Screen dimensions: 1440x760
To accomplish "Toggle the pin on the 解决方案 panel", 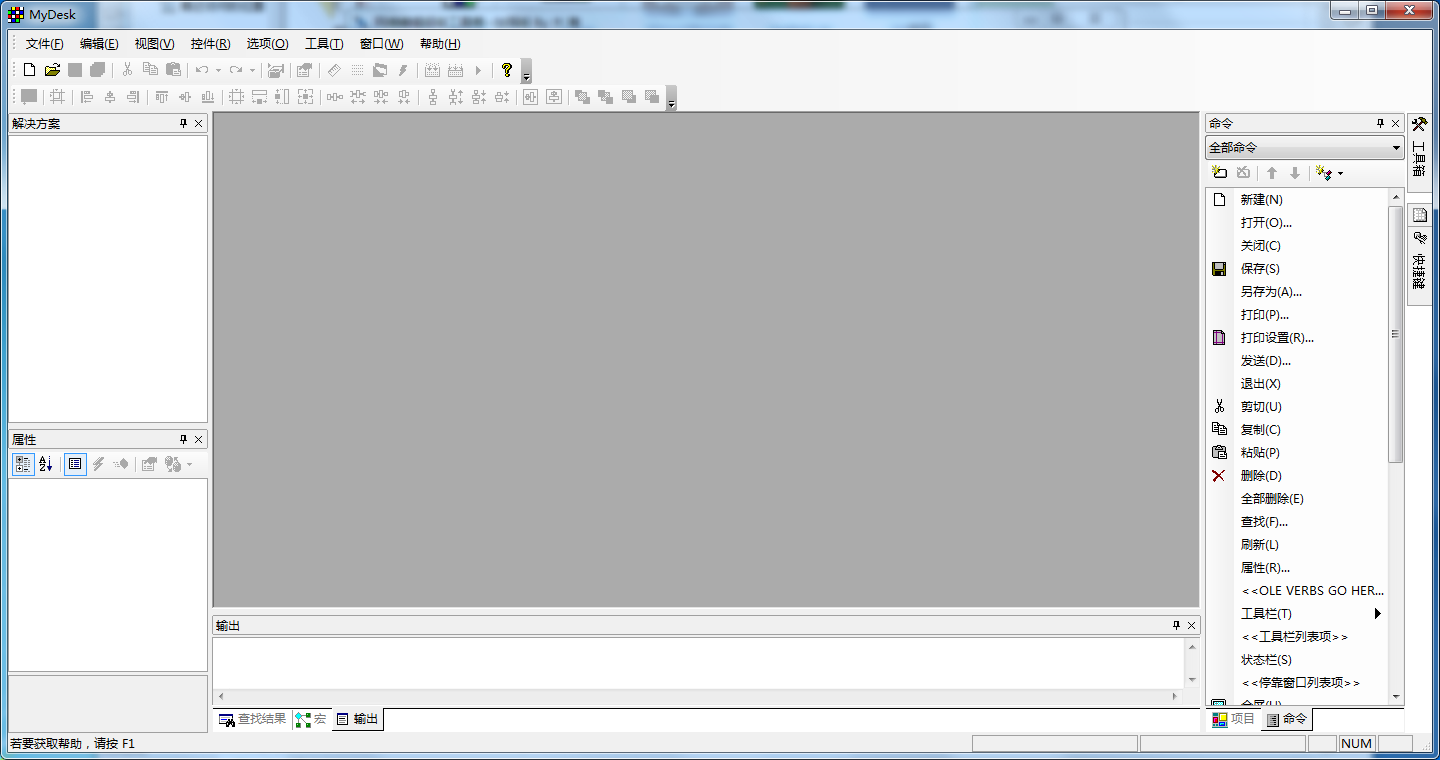I will tap(183, 123).
